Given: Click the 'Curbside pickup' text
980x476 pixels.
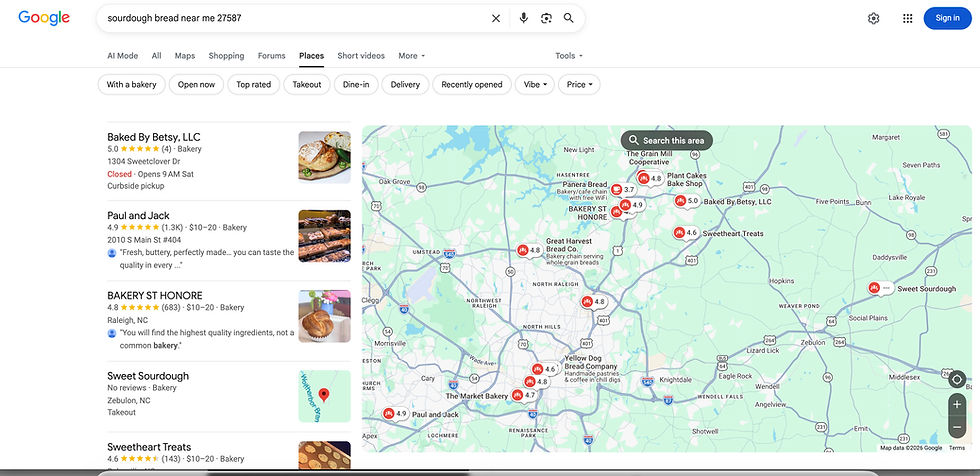Looking at the screenshot, I should pyautogui.click(x=136, y=186).
